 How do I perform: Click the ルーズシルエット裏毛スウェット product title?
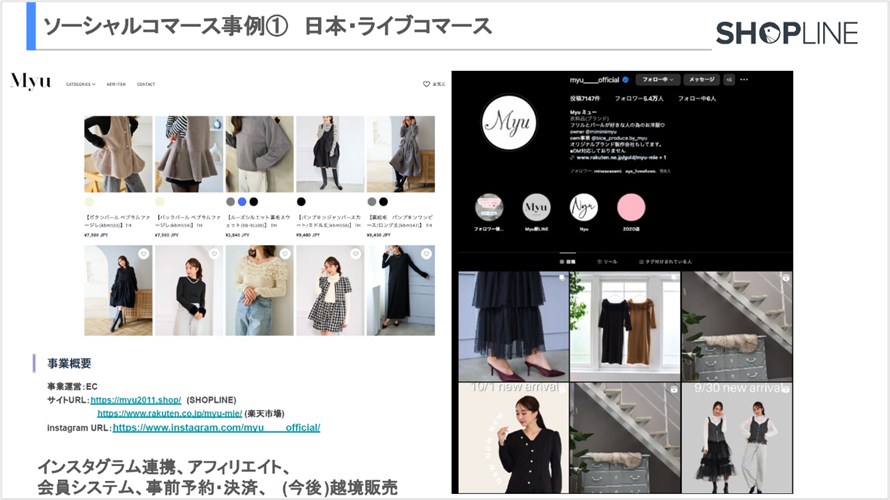(x=259, y=221)
